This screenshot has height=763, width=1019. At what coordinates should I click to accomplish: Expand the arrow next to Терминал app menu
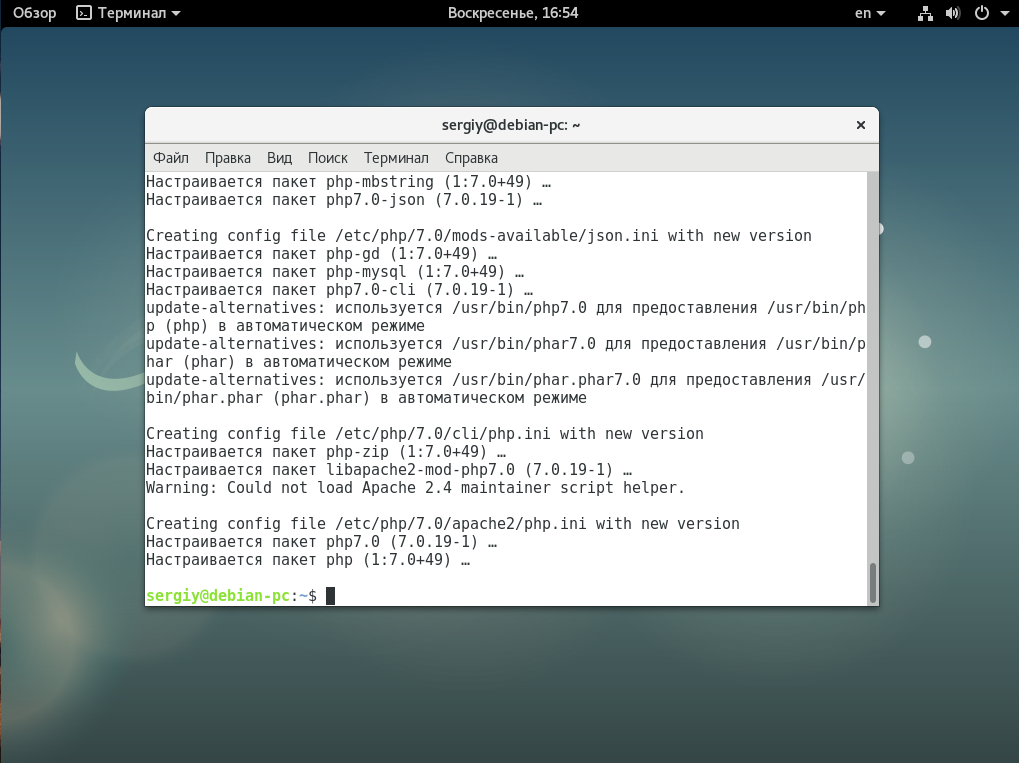[x=177, y=14]
